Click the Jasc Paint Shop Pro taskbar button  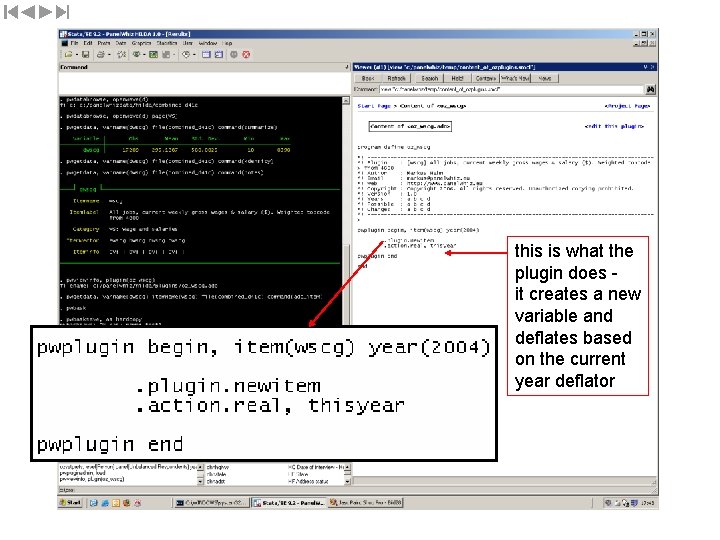tap(366, 503)
